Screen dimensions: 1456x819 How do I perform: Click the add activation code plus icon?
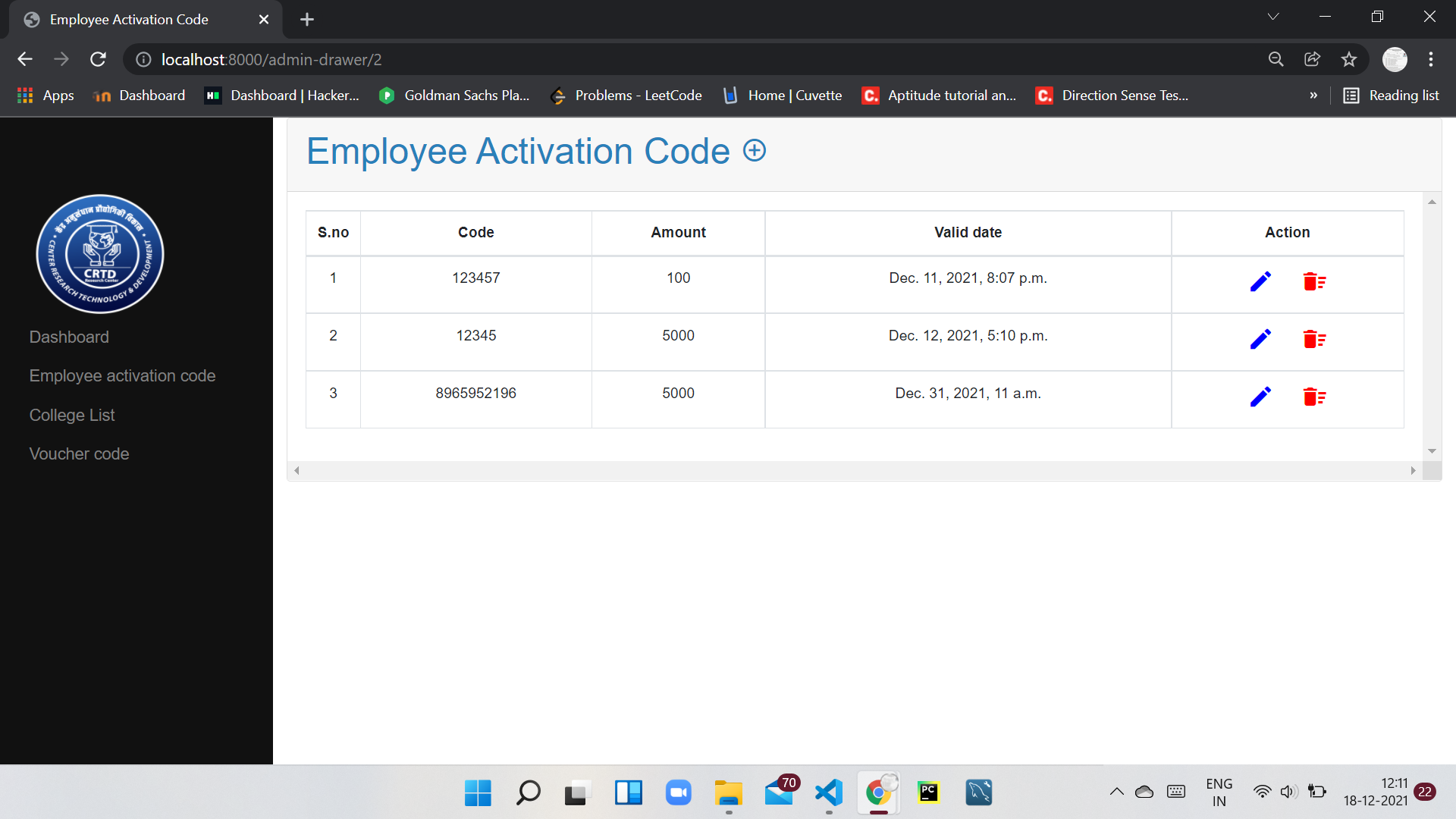coord(754,150)
